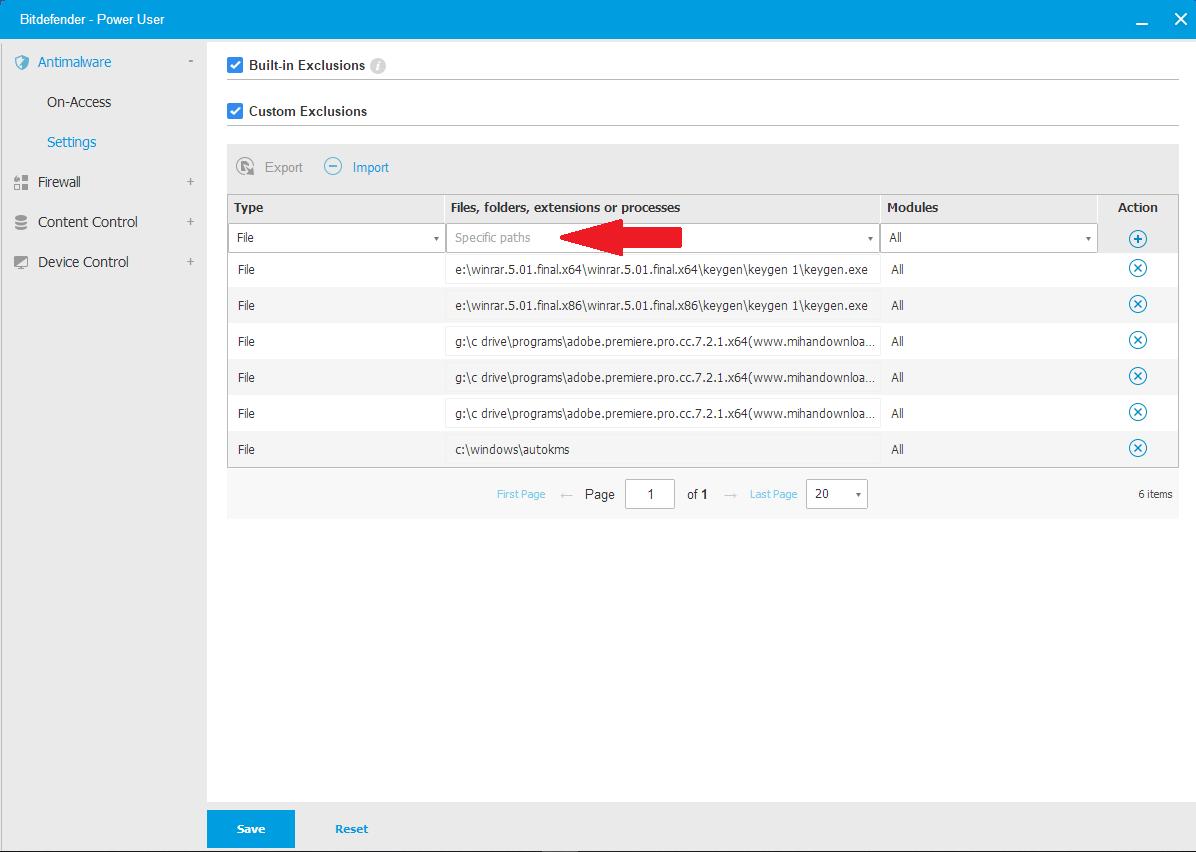Image resolution: width=1196 pixels, height=852 pixels.
Task: Click the Import circle icon
Action: click(x=333, y=166)
